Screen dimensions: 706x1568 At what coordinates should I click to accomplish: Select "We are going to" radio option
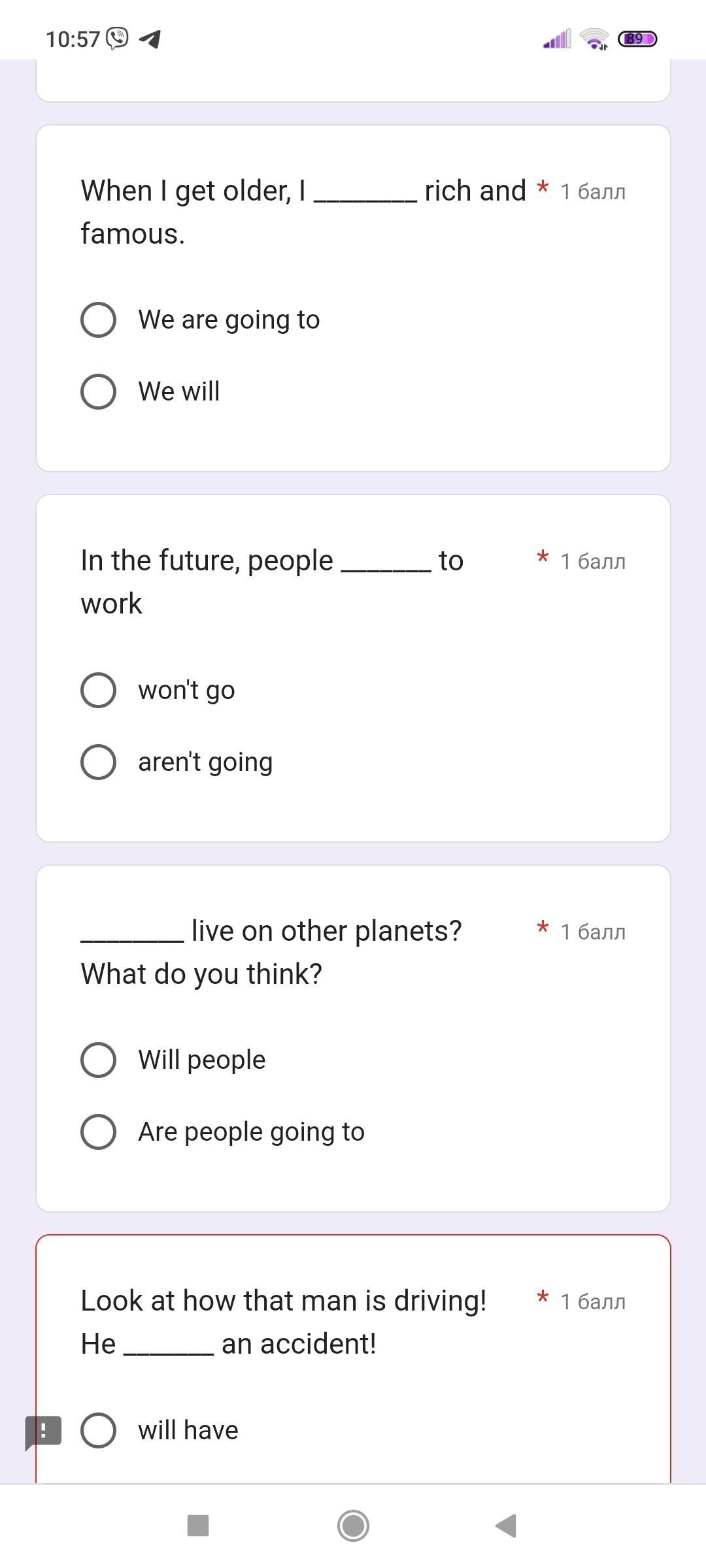98,319
